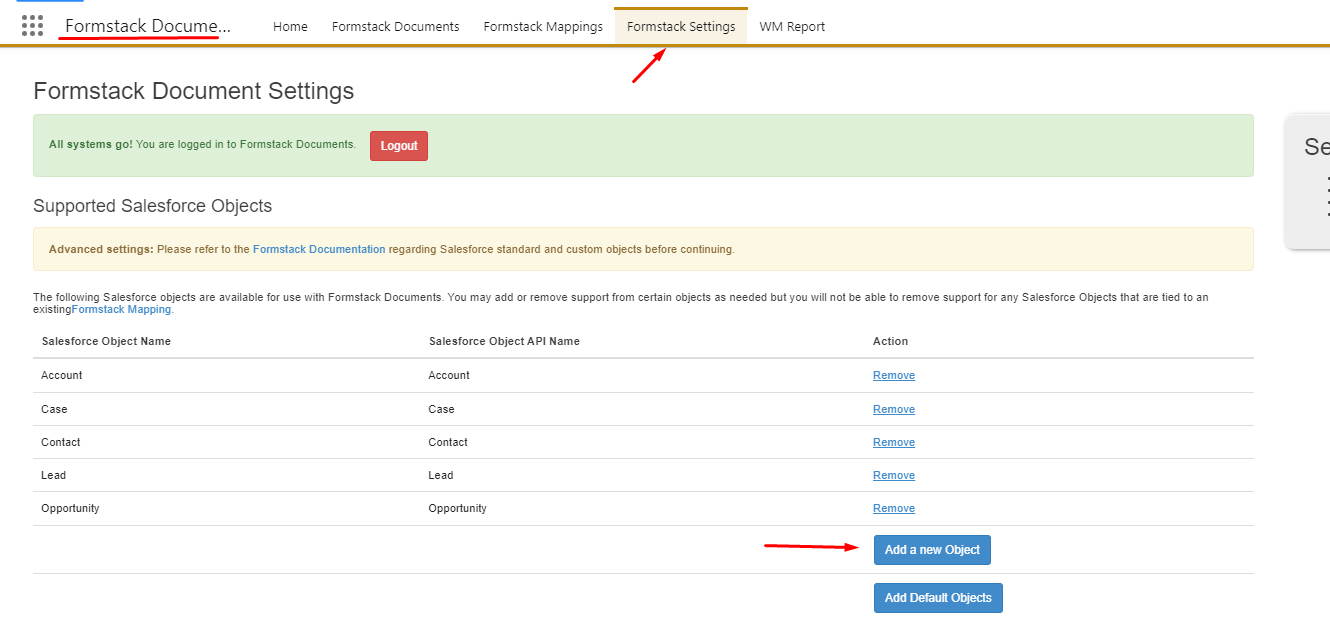Open the WM Report tab

point(792,27)
